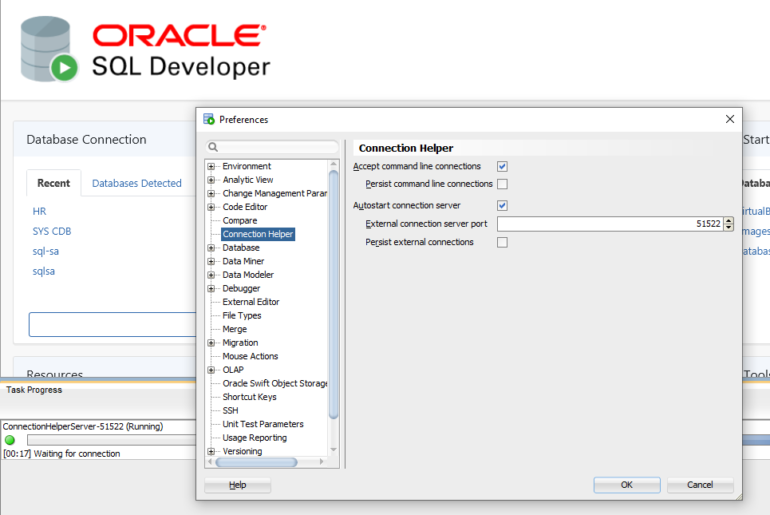Open the SYS CDB connection

(52, 231)
